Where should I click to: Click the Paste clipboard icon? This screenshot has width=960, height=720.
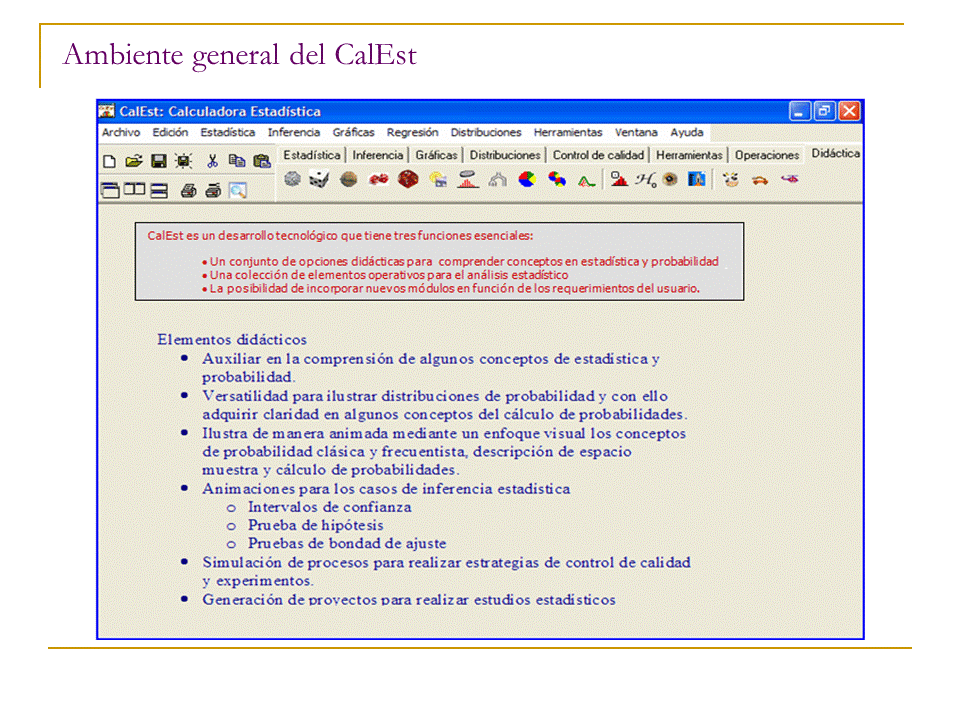pos(262,161)
